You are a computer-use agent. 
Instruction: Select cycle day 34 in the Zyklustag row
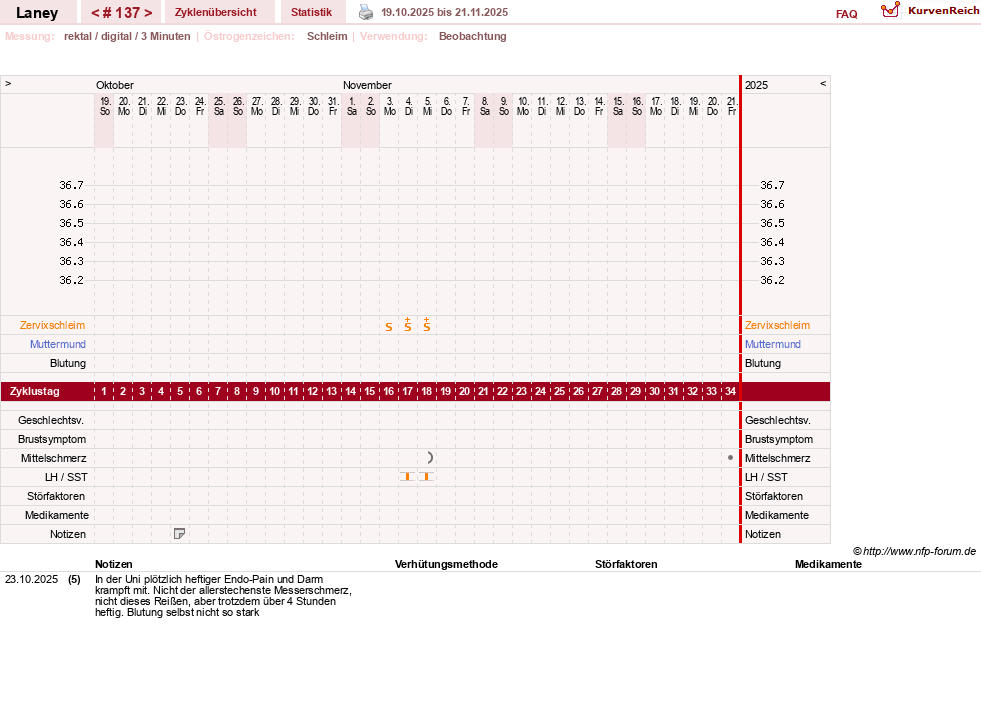coord(730,391)
